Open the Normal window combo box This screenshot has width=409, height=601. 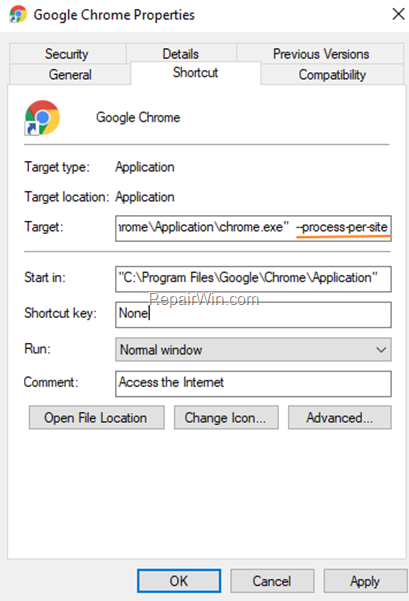[253, 350]
